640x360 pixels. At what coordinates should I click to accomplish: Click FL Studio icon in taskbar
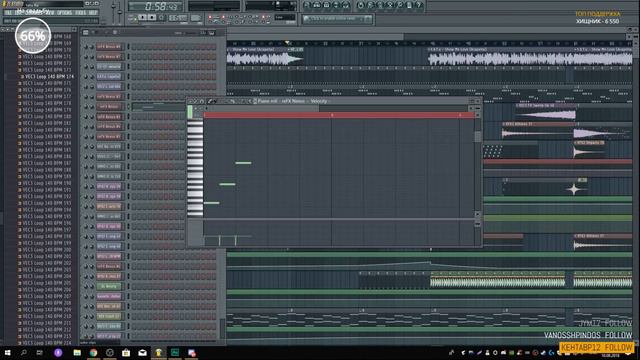[158, 353]
